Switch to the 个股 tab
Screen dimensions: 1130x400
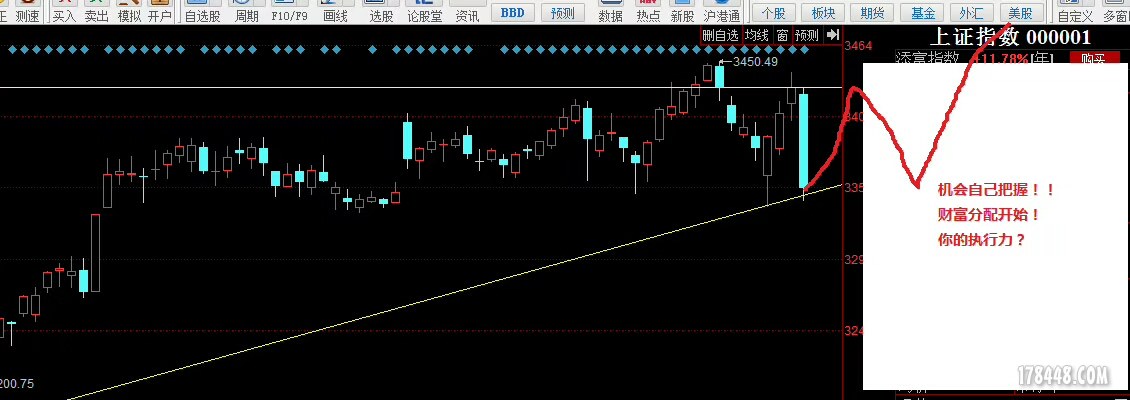click(773, 13)
